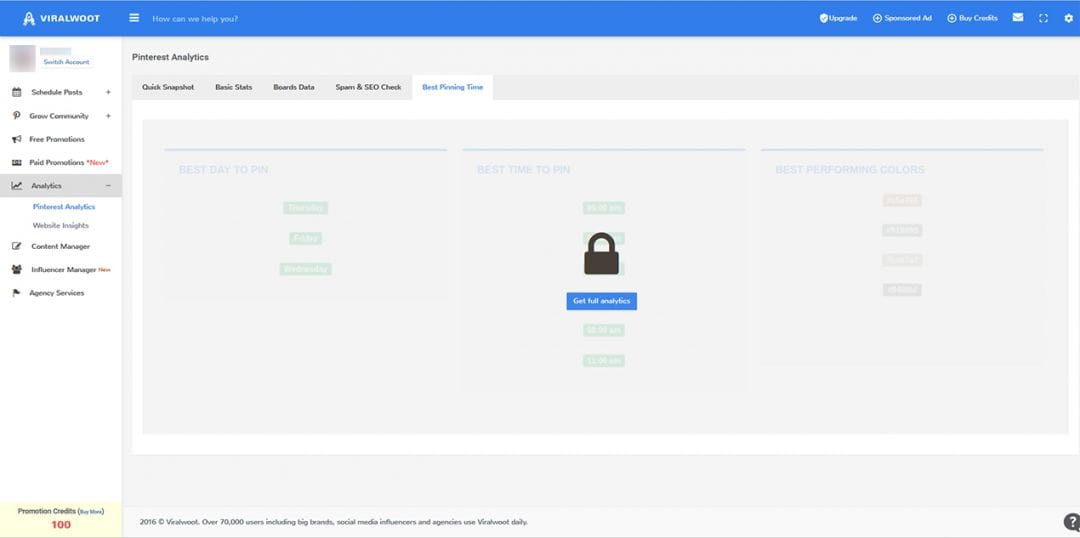1080x538 pixels.
Task: Open the Upgrade link
Action: click(x=838, y=18)
